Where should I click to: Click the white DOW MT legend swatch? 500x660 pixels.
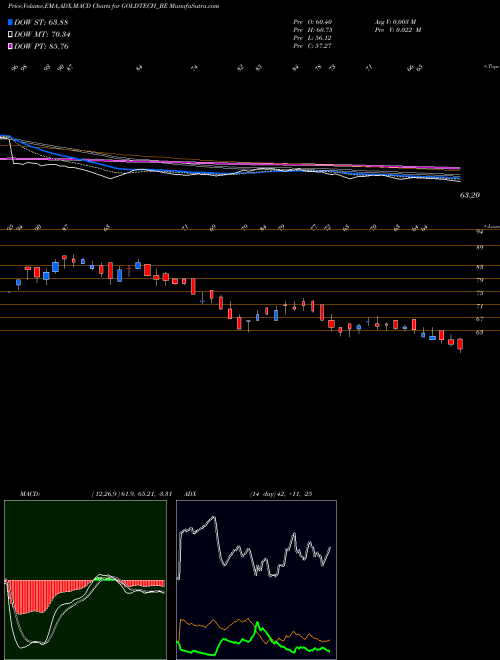click(x=10, y=35)
